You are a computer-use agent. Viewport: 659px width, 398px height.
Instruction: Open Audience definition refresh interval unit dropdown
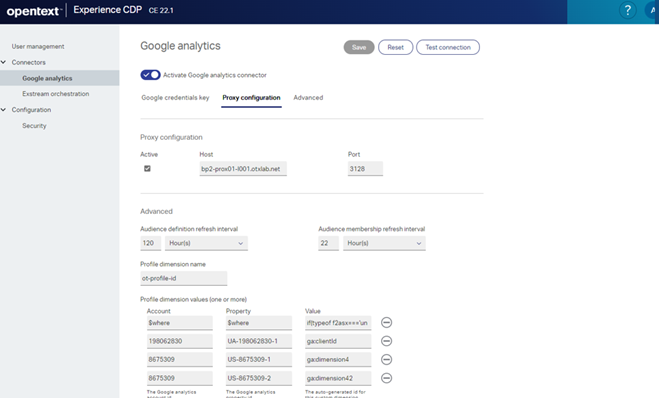206,243
